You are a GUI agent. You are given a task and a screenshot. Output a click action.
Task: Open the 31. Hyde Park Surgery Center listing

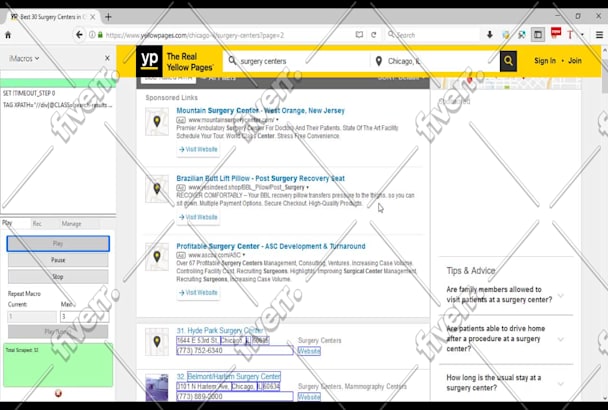pos(220,330)
